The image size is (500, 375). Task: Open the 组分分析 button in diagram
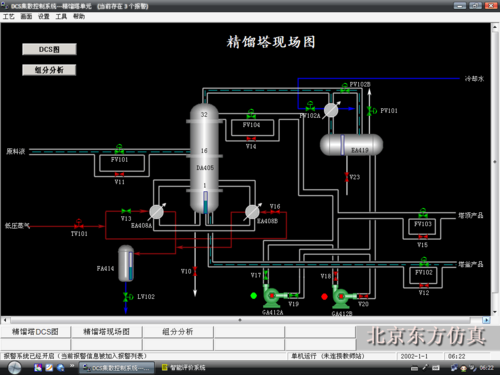pyautogui.click(x=49, y=70)
